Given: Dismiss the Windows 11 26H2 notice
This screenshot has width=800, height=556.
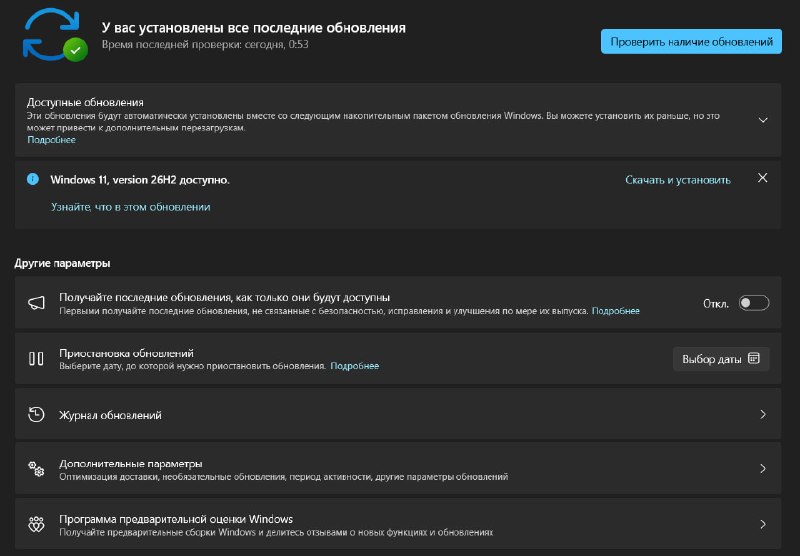Looking at the screenshot, I should pos(762,178).
